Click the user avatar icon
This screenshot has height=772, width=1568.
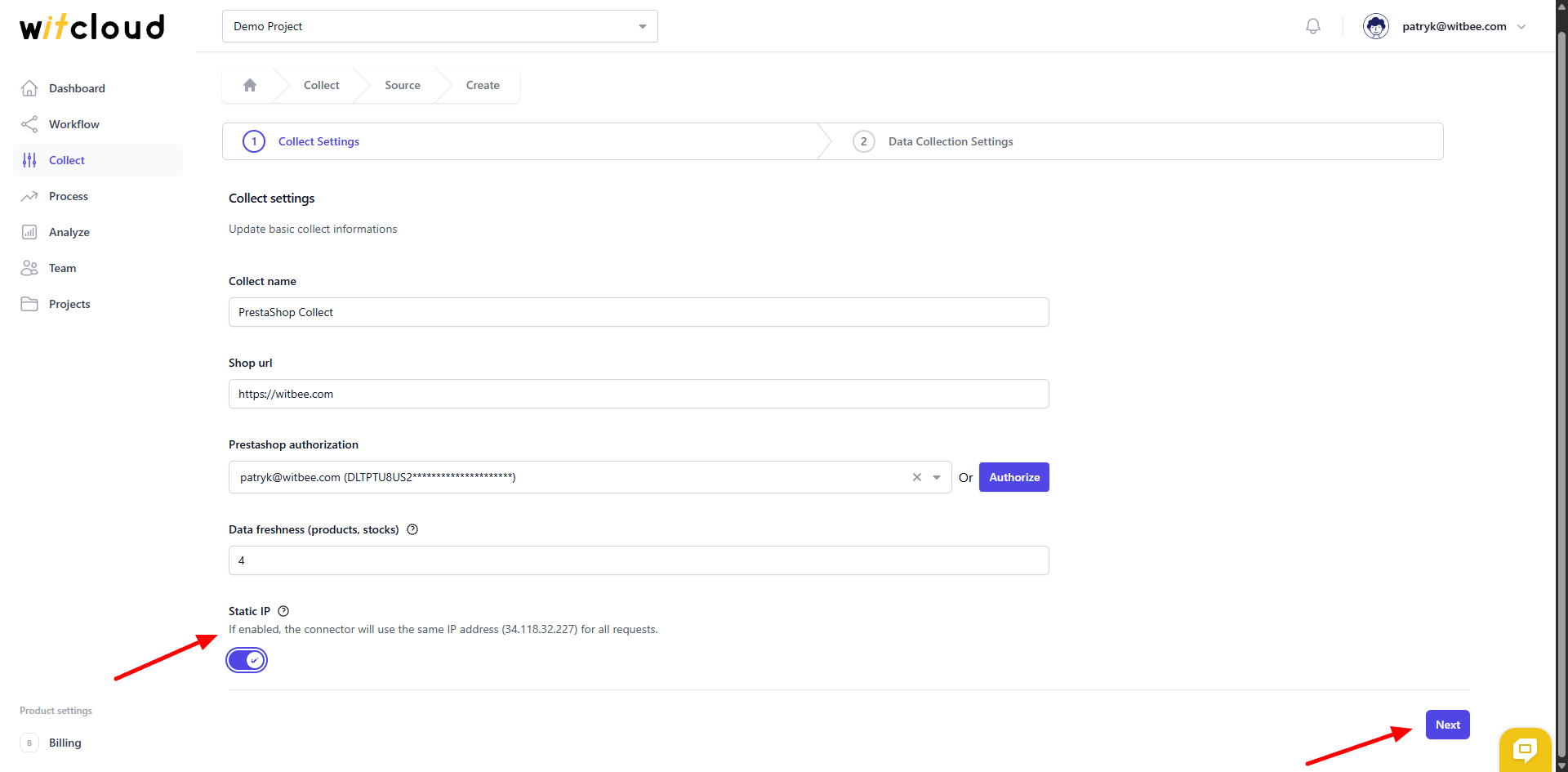tap(1376, 26)
